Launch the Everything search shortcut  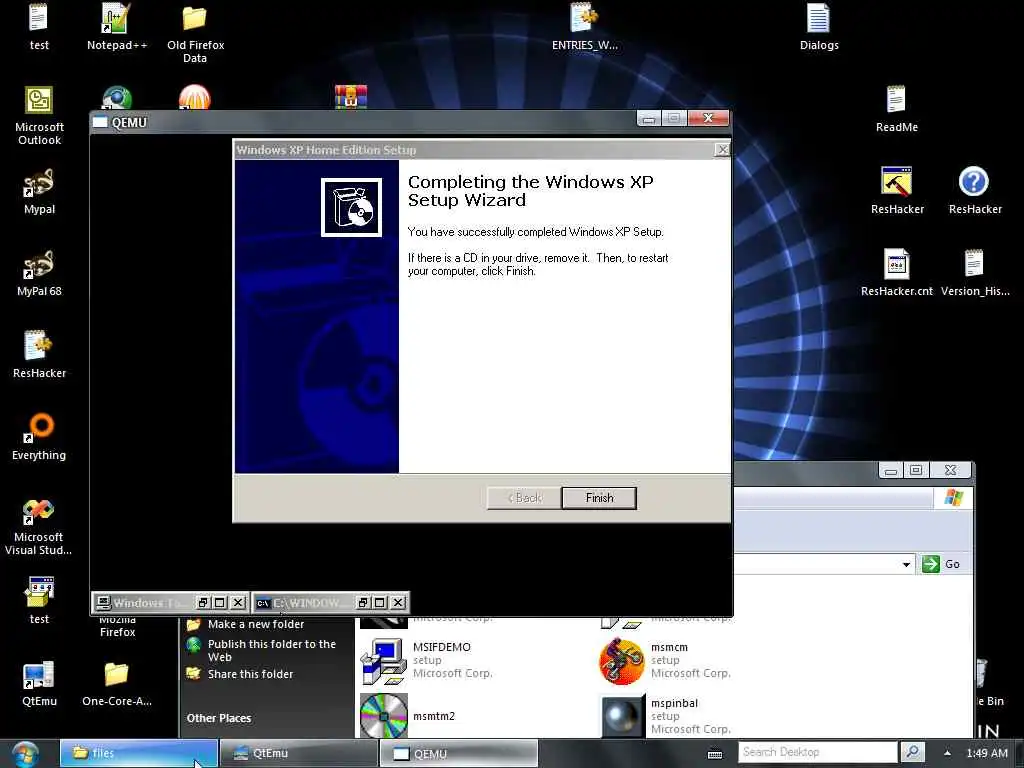[39, 437]
